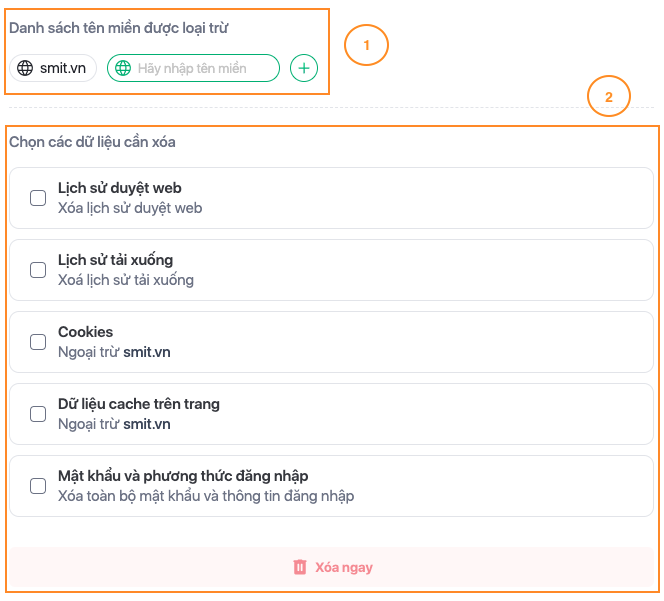Enable the Lịch sử duyệt web checkbox
Screen dimensions: 664x601
38,198
